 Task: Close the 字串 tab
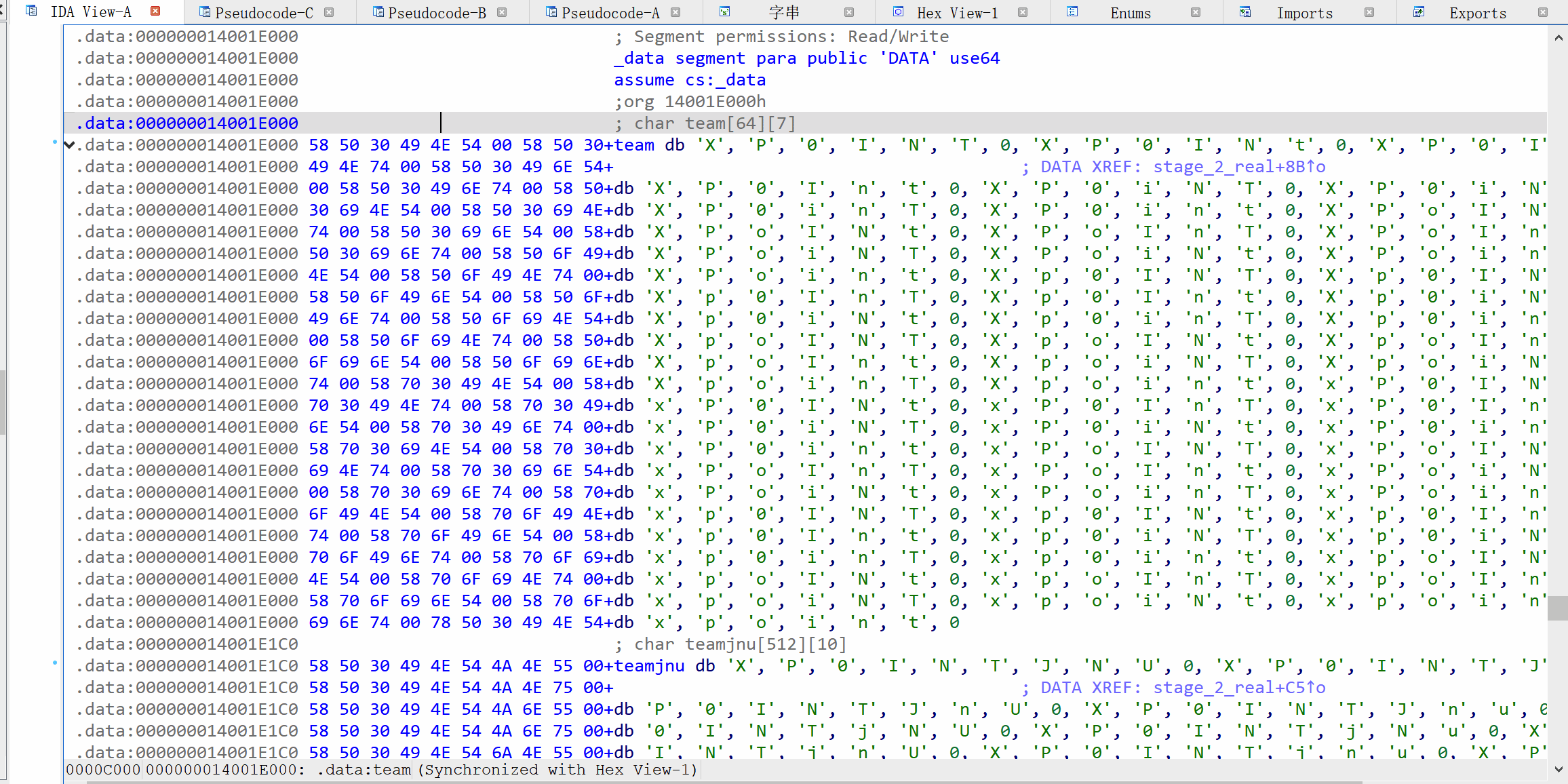pyautogui.click(x=849, y=12)
